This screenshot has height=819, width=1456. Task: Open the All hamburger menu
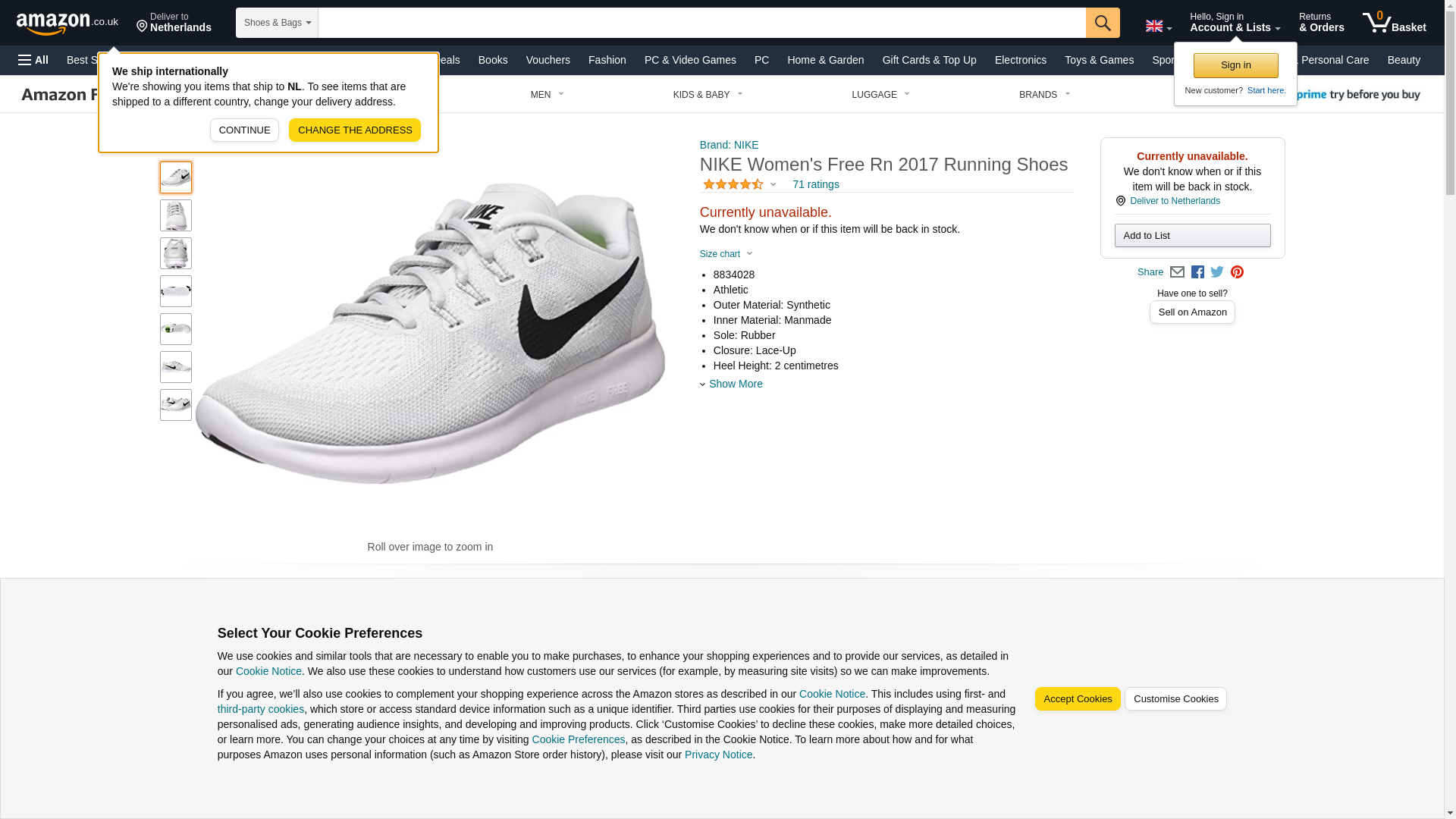coord(33,60)
